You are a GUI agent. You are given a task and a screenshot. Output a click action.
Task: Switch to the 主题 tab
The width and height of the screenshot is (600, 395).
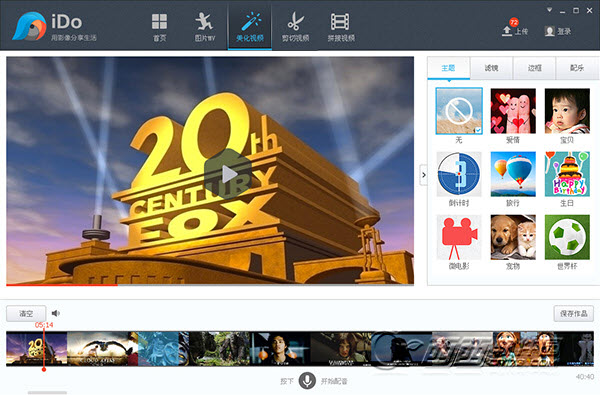[448, 68]
